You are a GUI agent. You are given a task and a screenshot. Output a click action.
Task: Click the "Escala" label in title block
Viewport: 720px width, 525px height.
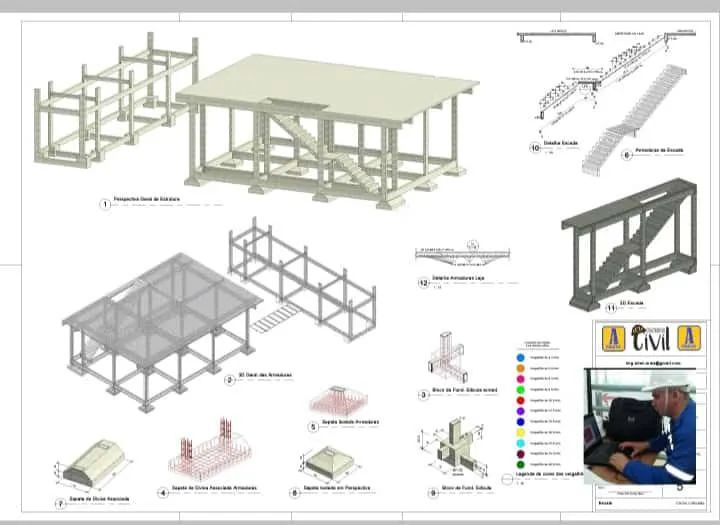pos(605,503)
